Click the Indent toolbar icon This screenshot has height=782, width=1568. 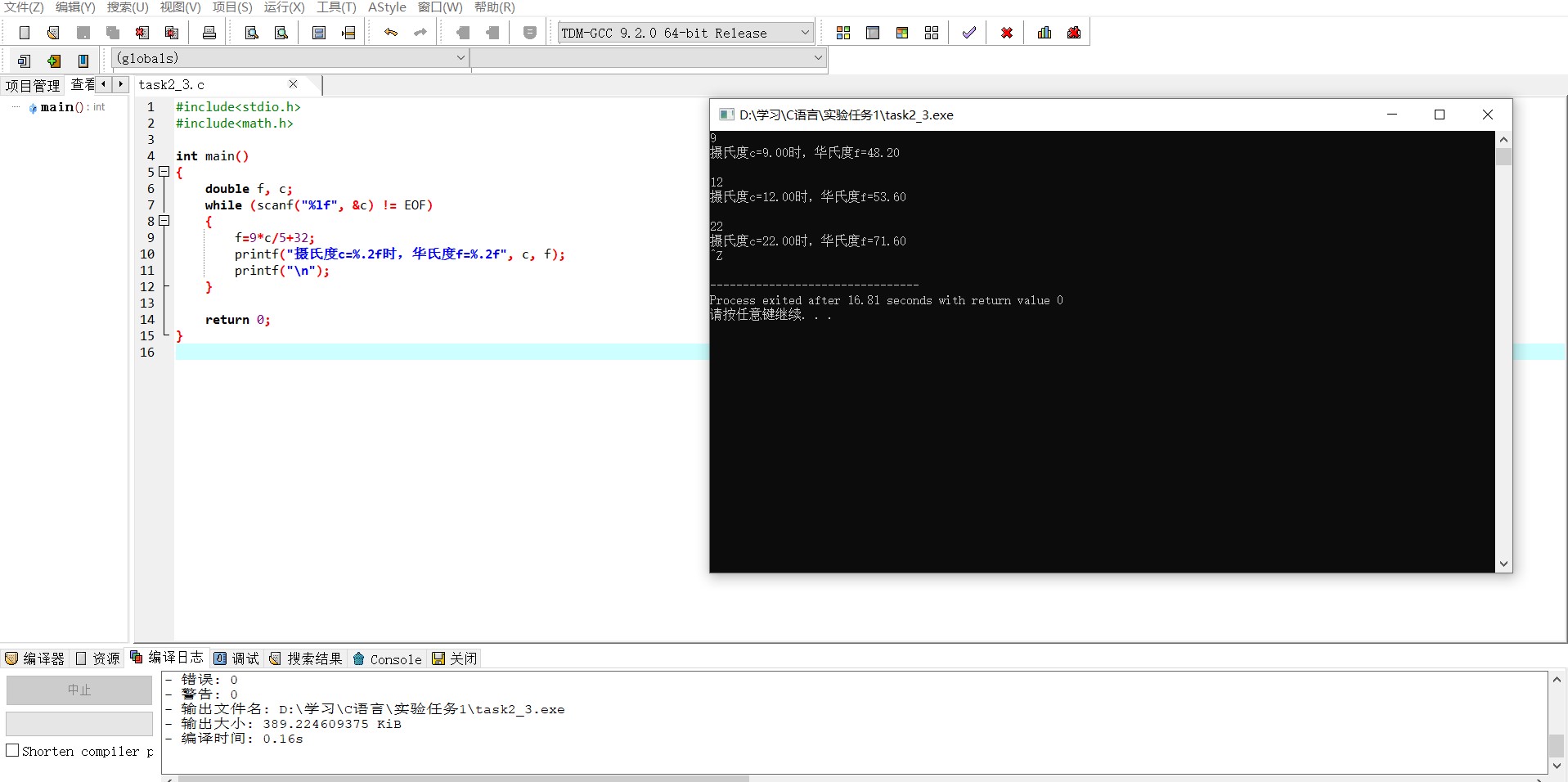tap(463, 33)
